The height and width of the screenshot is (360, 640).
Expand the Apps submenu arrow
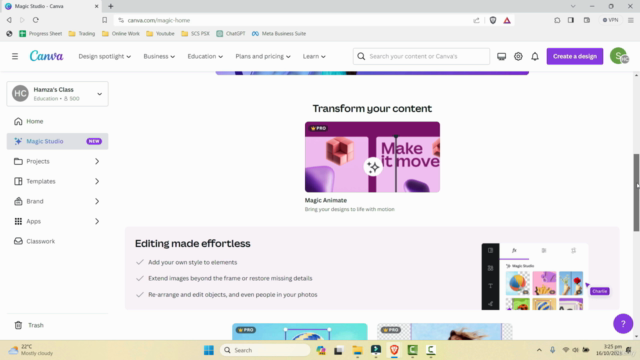97,221
